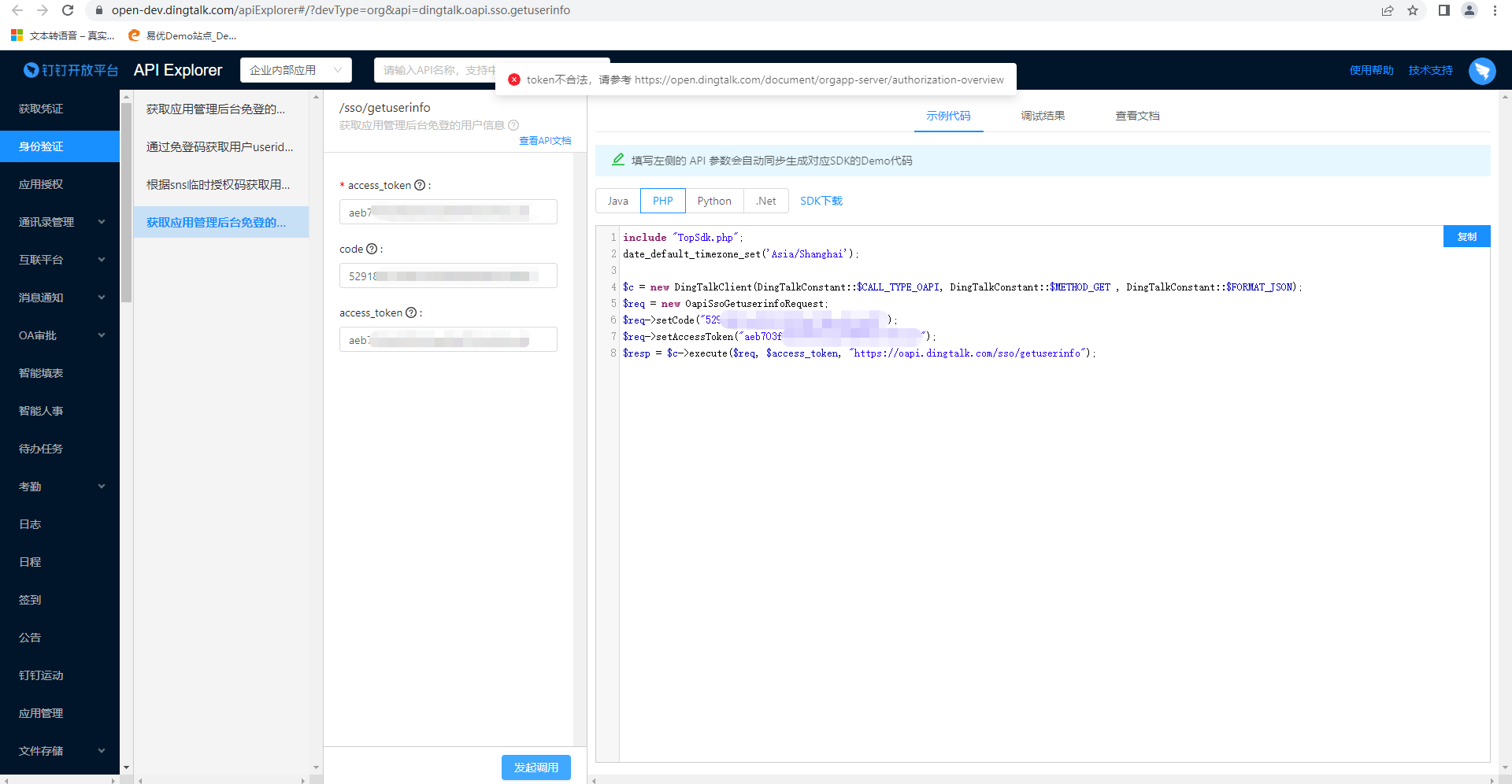Focus the code input field
The height and width of the screenshot is (784, 1512).
(x=448, y=276)
